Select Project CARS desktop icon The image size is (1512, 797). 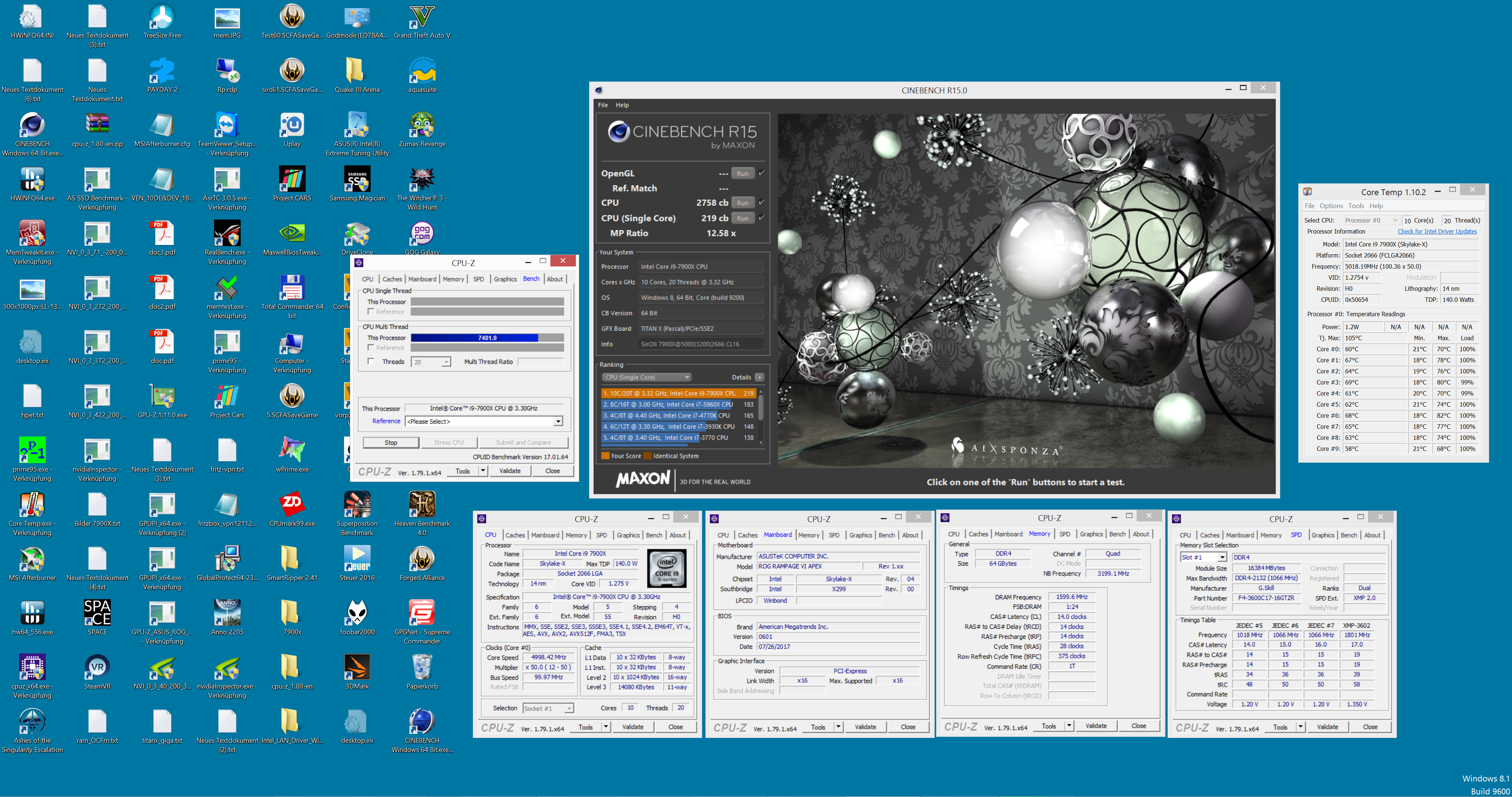pyautogui.click(x=292, y=184)
